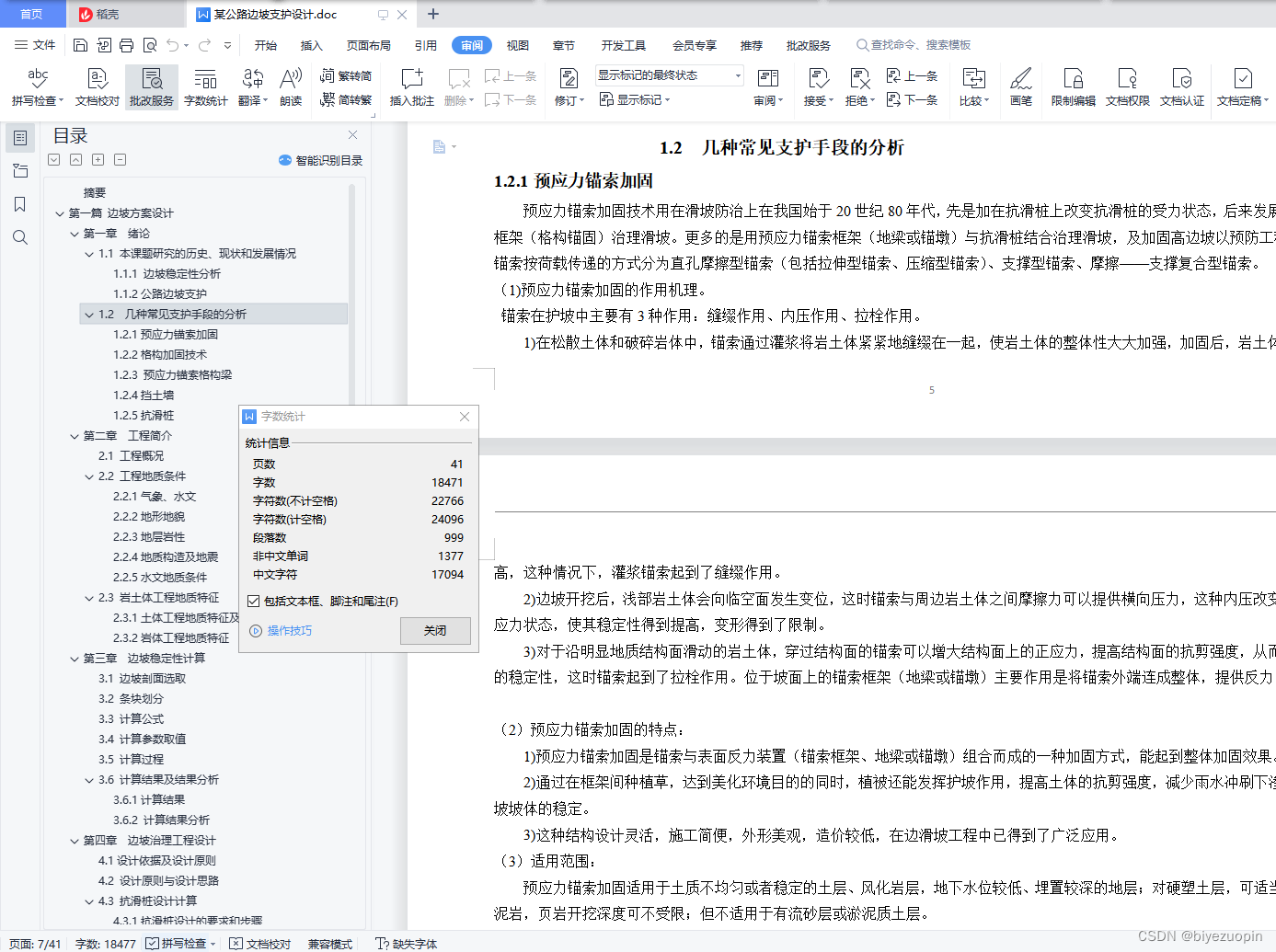Collapse the 1.2 几种常见支护手段 node
The image size is (1276, 952).
(89, 315)
